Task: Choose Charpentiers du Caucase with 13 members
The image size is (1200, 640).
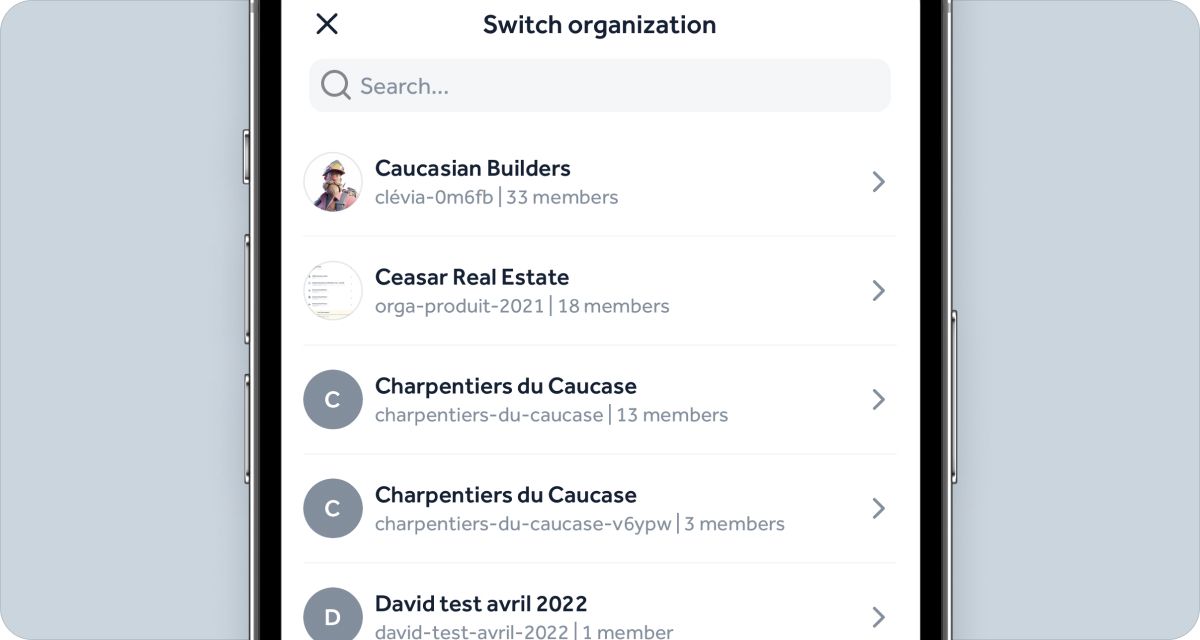Action: pyautogui.click(x=506, y=386)
